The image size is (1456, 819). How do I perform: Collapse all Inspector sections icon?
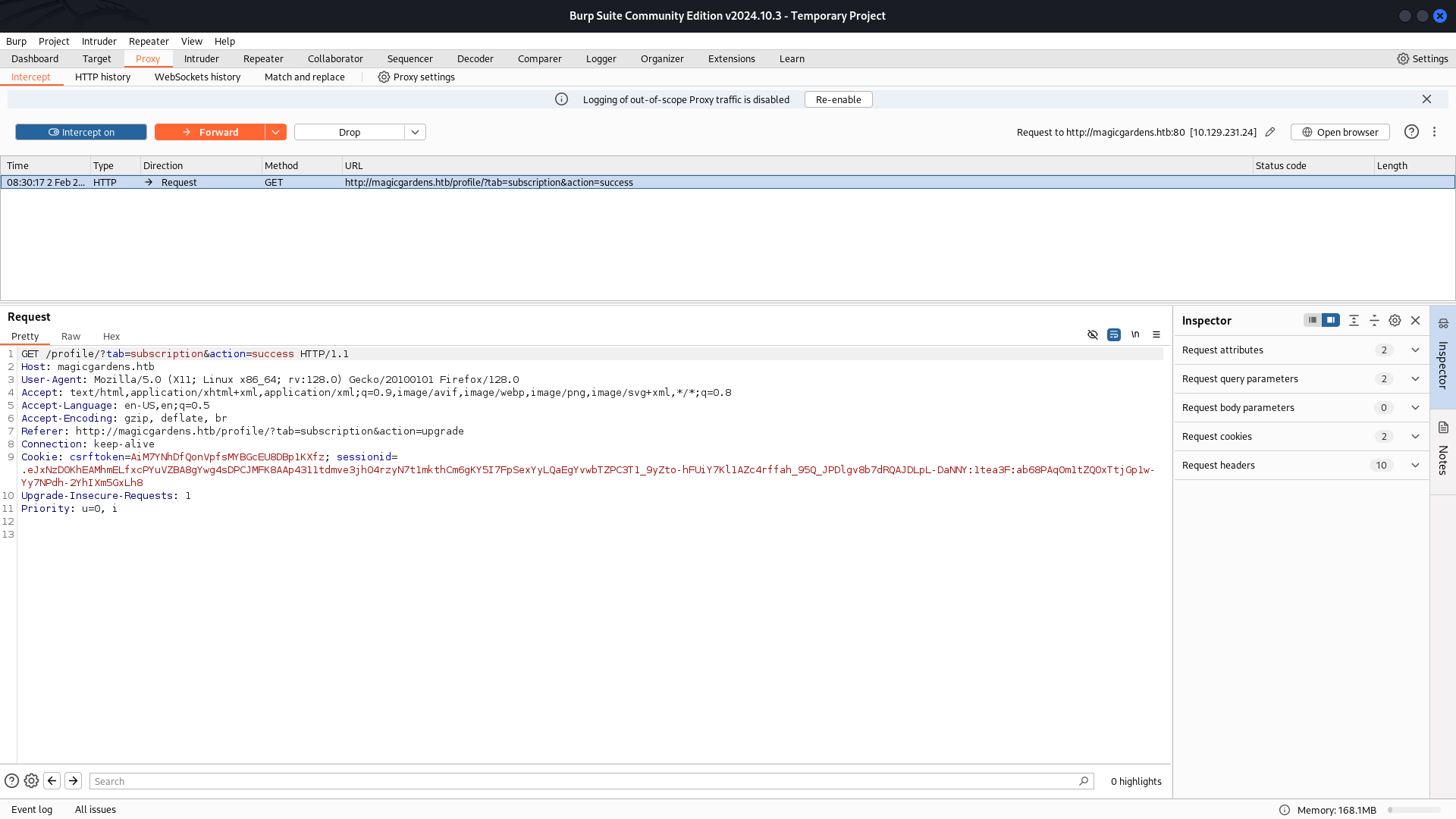pos(1374,321)
